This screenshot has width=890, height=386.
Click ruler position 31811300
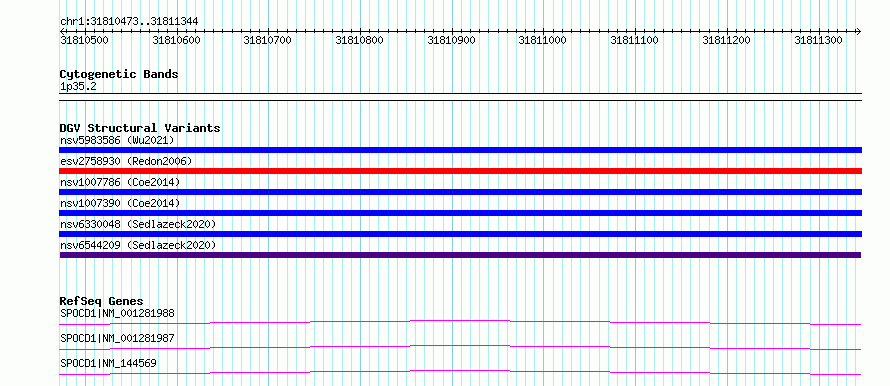click(x=818, y=40)
